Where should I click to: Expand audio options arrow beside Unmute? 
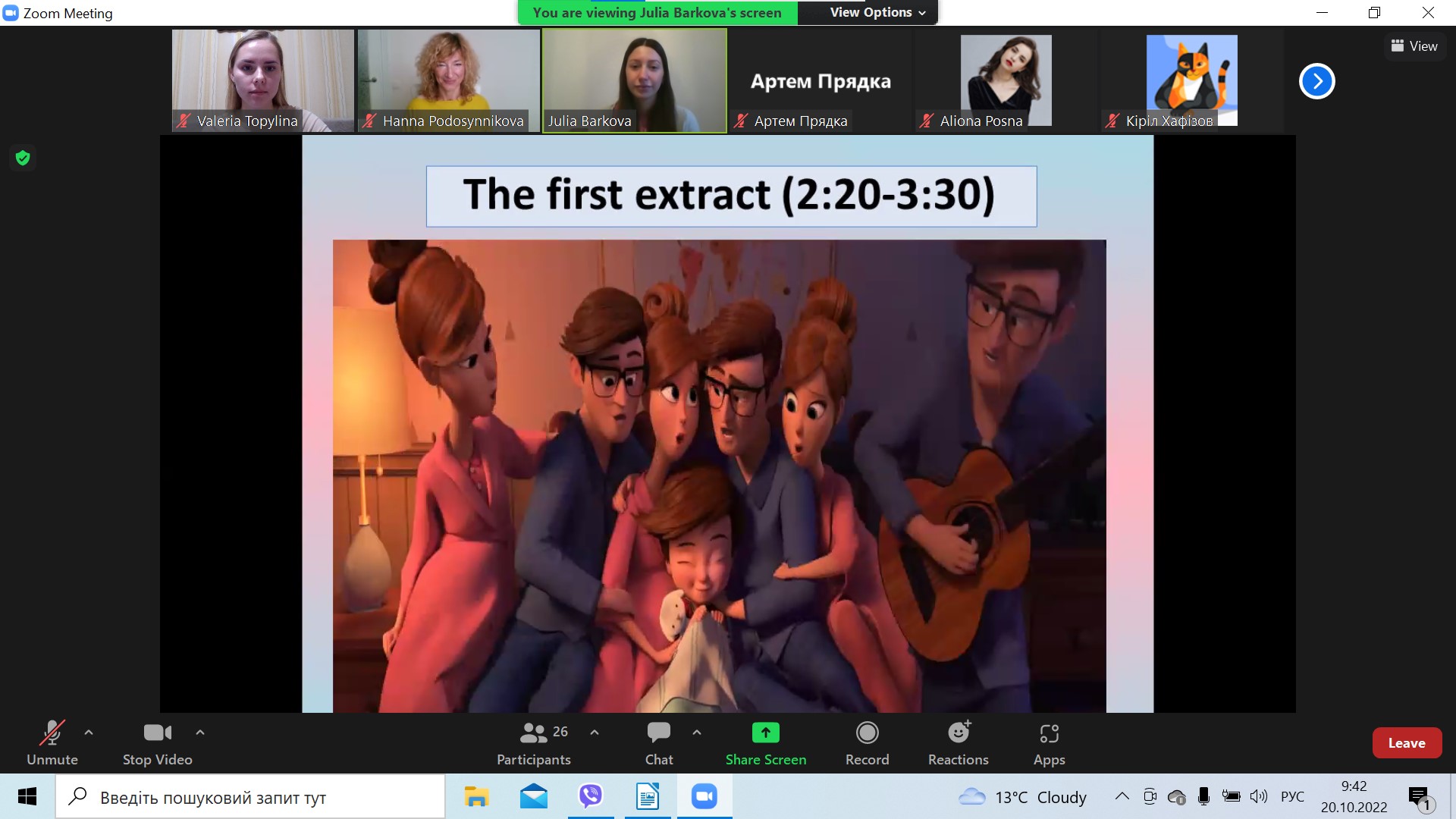89,733
